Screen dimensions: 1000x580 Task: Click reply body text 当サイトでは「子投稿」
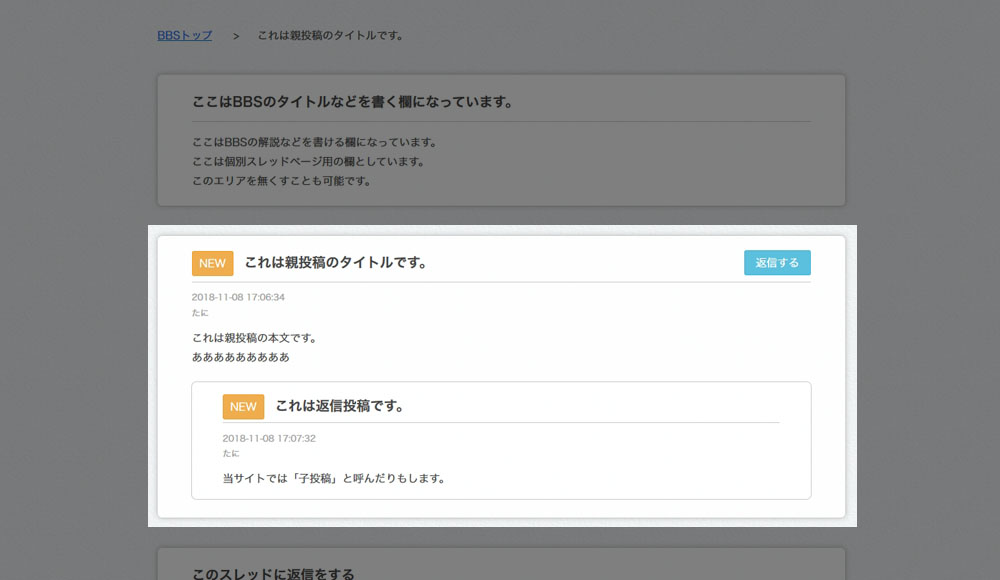[334, 479]
